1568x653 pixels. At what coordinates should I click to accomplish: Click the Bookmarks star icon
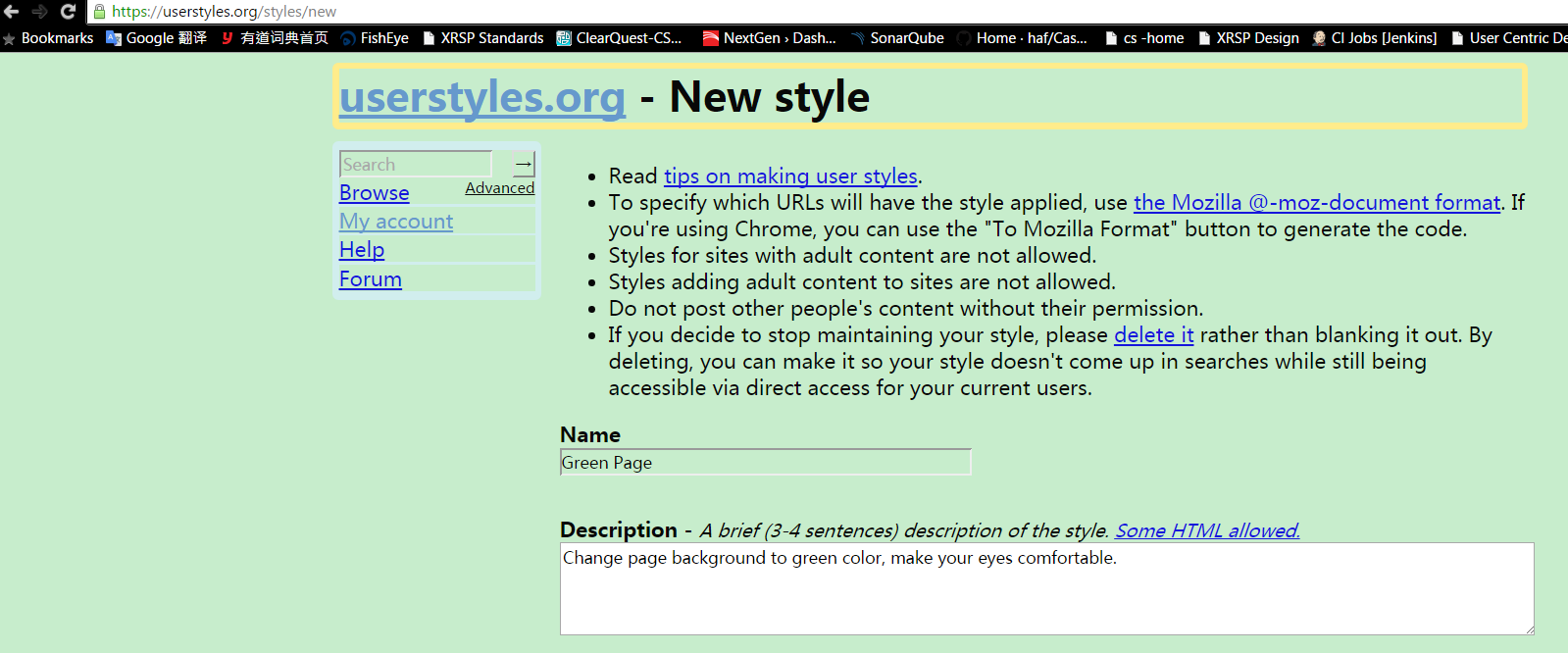[x=9, y=38]
